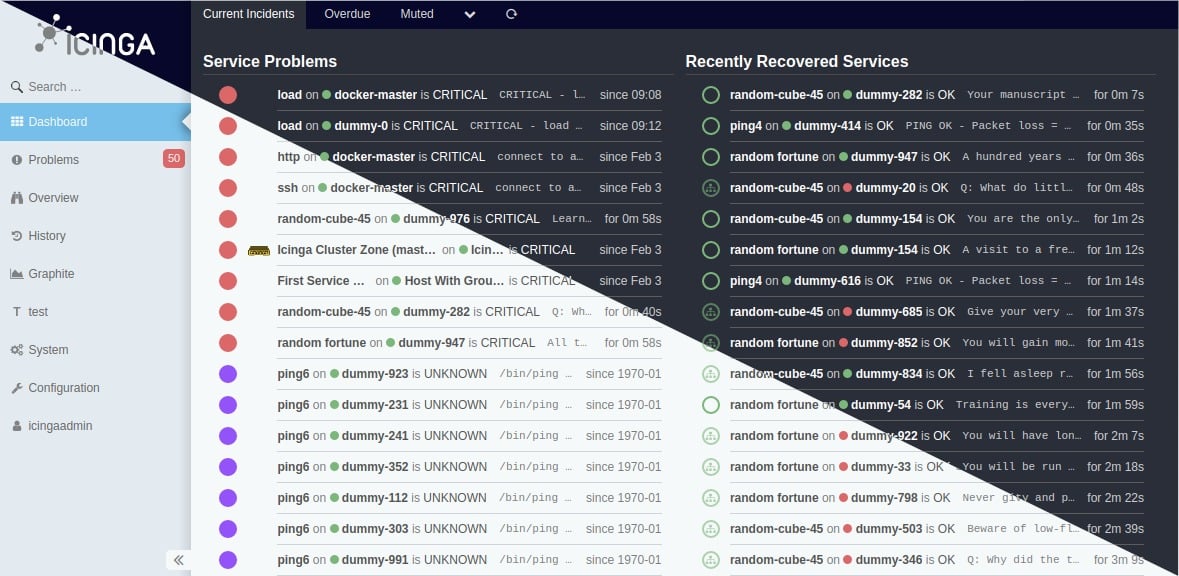Switch to the Muted tab

pyautogui.click(x=417, y=14)
